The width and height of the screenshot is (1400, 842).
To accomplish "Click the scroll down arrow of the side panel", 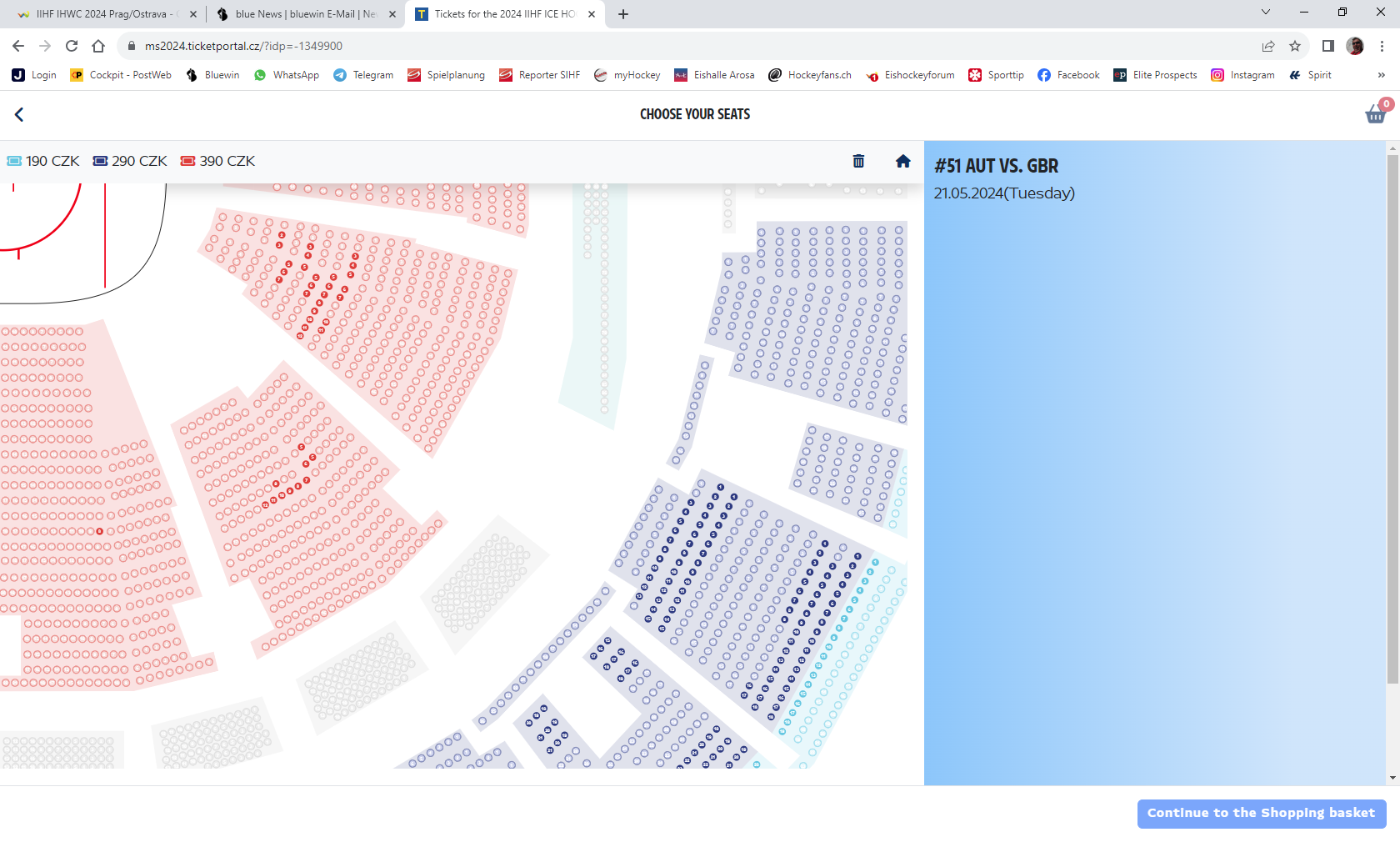I will point(1392,778).
